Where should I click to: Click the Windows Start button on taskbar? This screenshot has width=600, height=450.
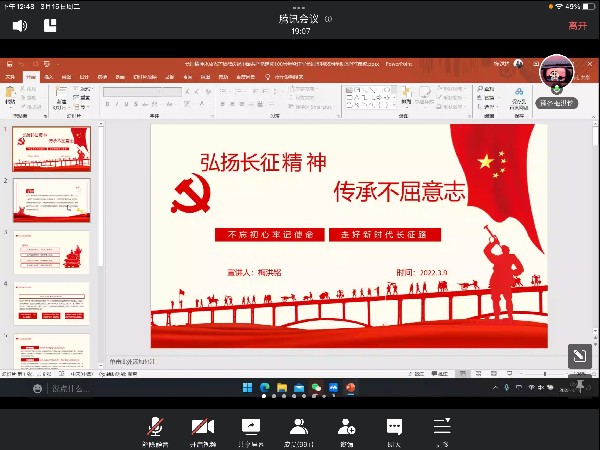click(247, 388)
